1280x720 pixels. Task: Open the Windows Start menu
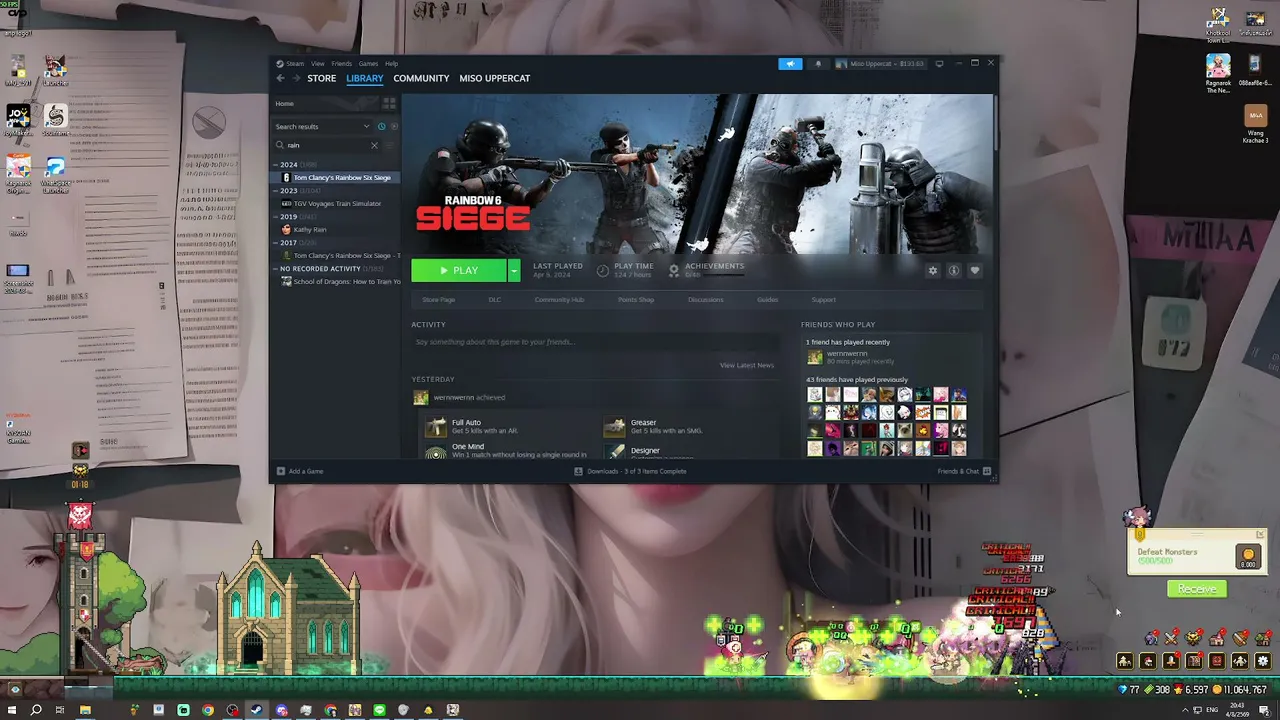pyautogui.click(x=12, y=710)
